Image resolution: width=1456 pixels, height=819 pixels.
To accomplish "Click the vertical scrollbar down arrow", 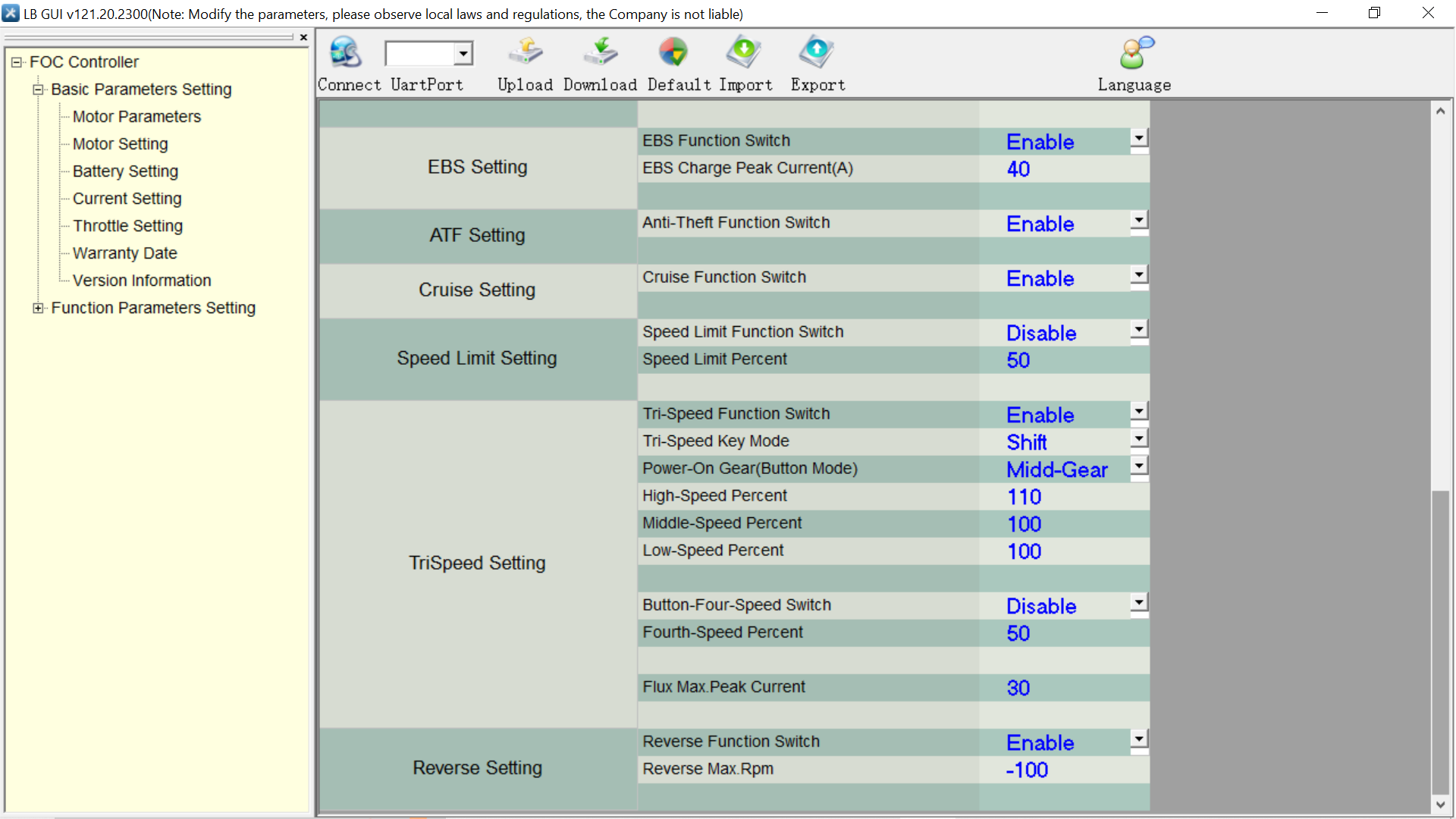I will tap(1440, 805).
